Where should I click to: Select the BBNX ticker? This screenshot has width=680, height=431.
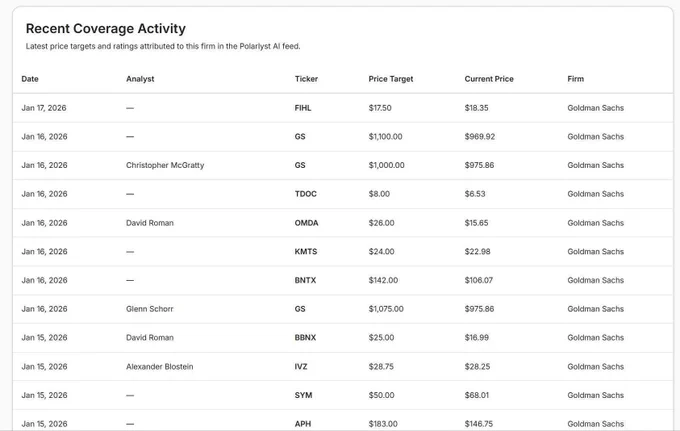[305, 337]
